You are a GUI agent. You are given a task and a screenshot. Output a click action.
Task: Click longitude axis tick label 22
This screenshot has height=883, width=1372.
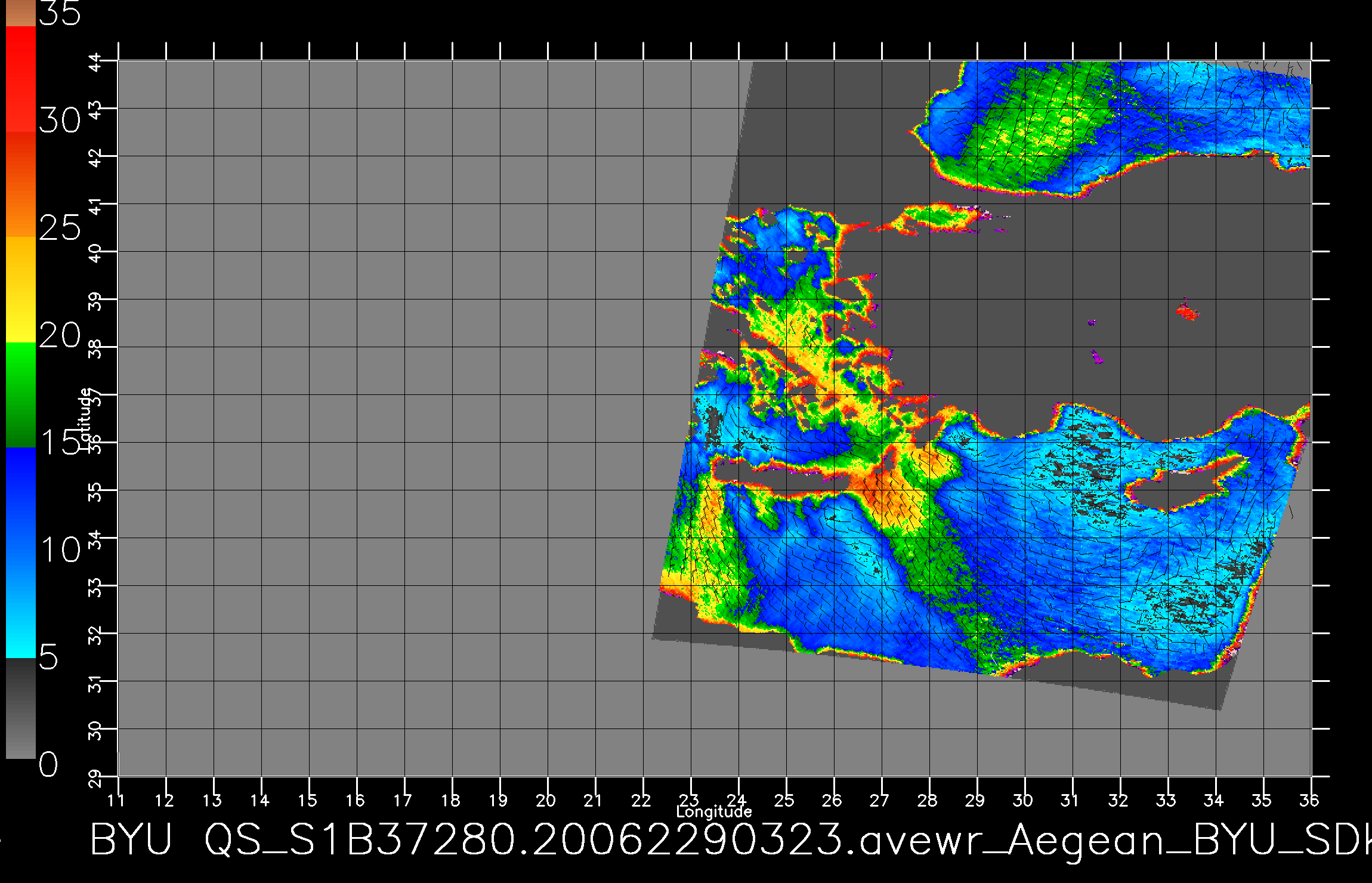641,800
